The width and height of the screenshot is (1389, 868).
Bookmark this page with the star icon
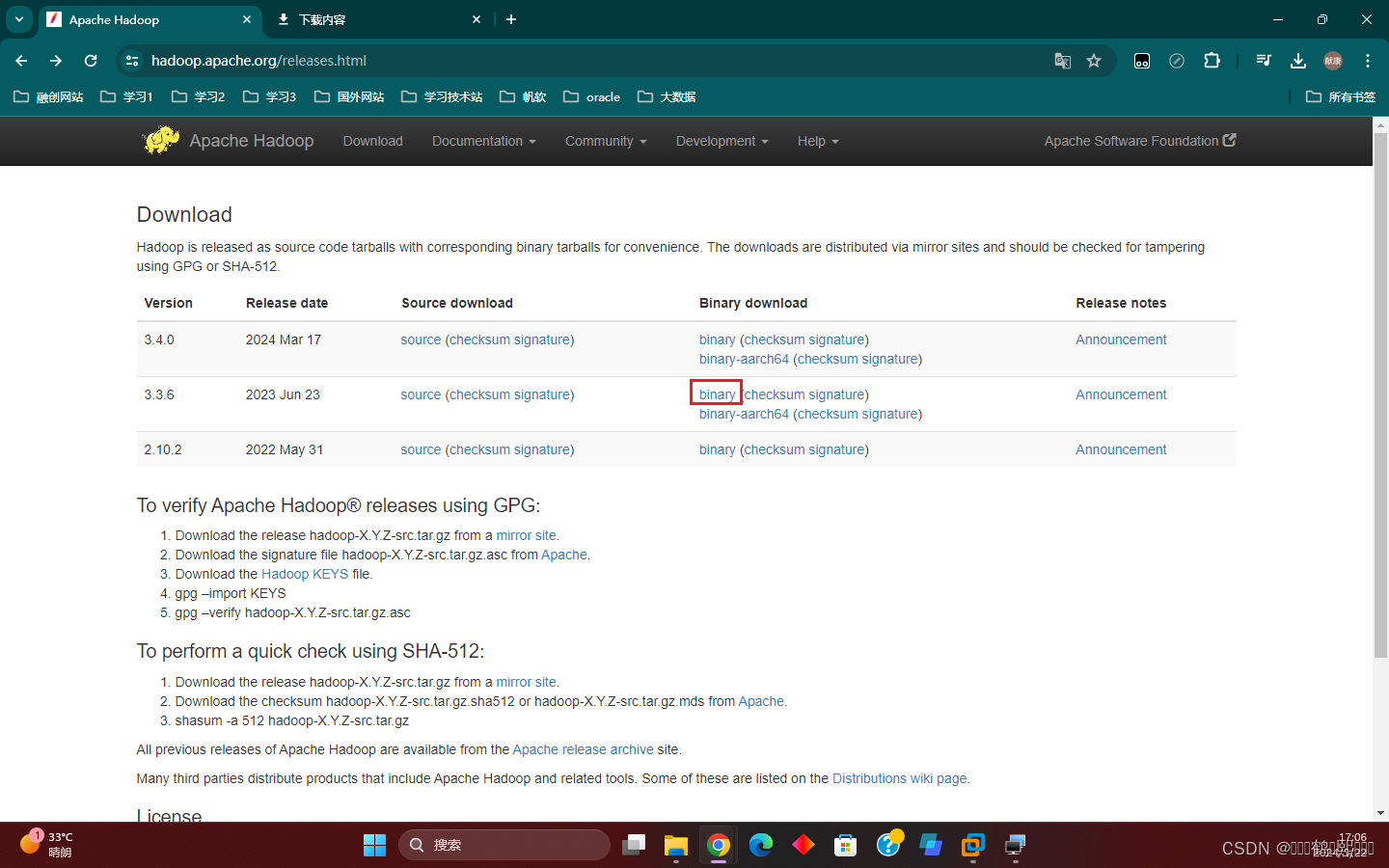(x=1094, y=61)
